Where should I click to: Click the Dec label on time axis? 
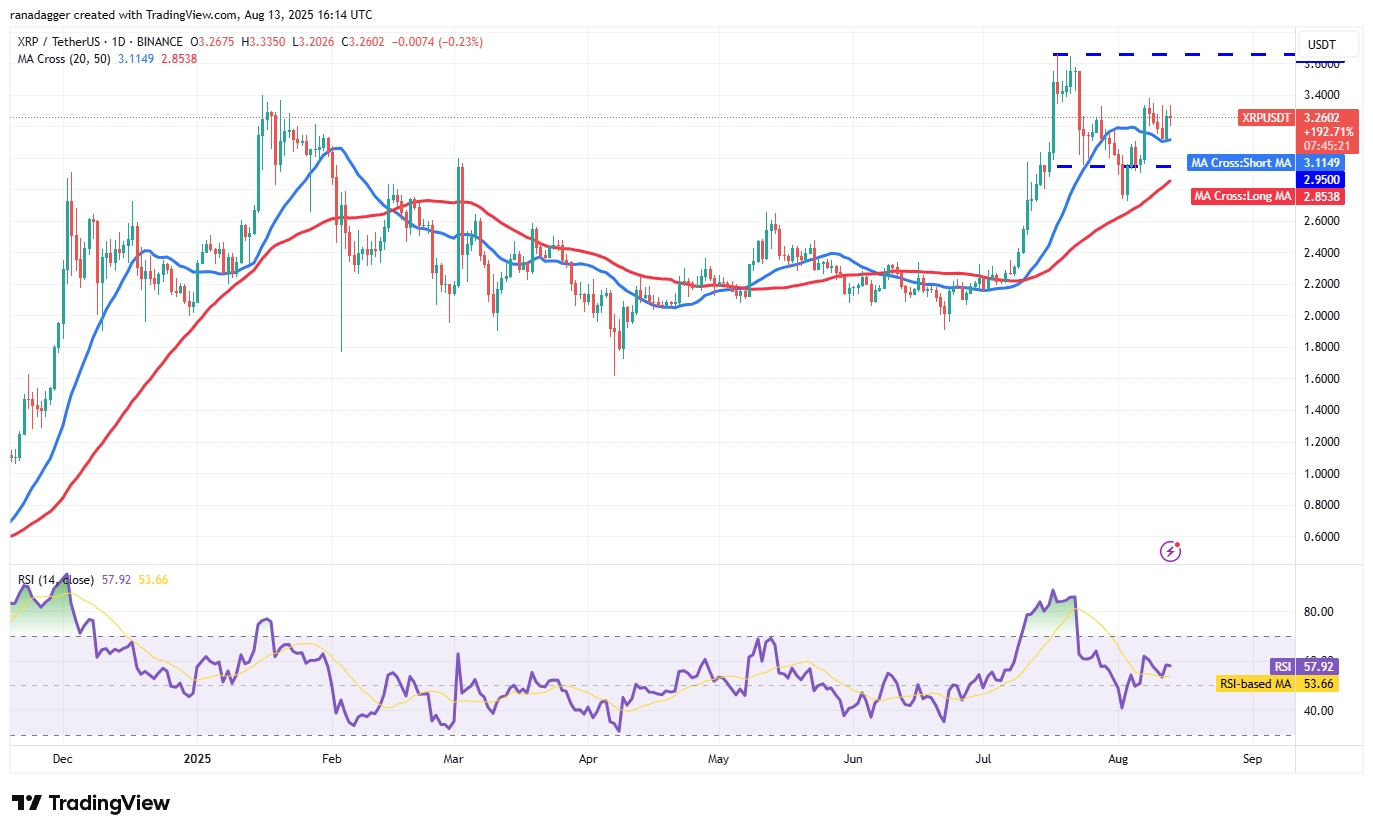tap(62, 759)
